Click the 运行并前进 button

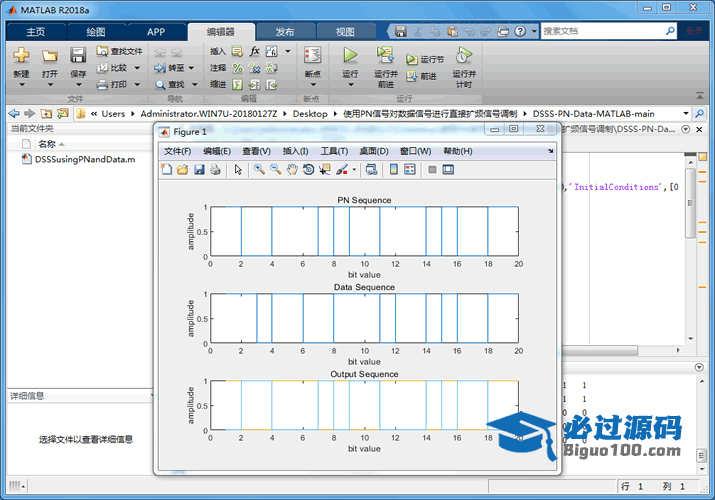(386, 62)
